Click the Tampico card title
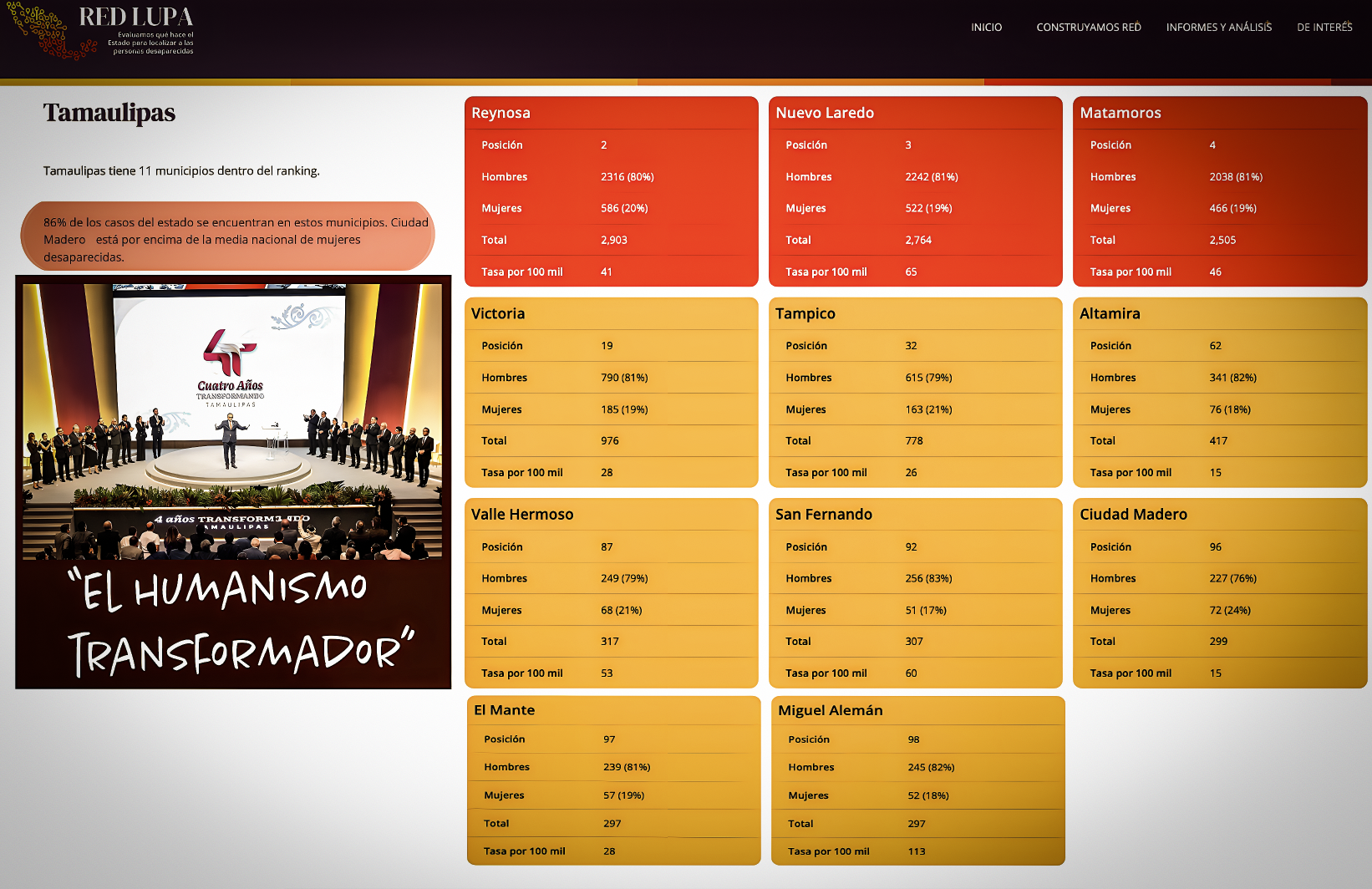This screenshot has width=1372, height=889. click(x=805, y=313)
